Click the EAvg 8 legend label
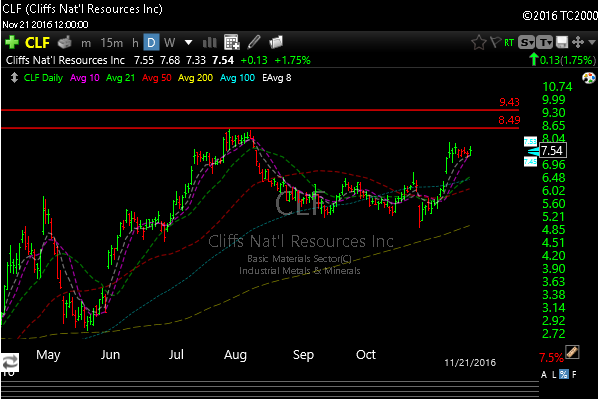 (276, 78)
